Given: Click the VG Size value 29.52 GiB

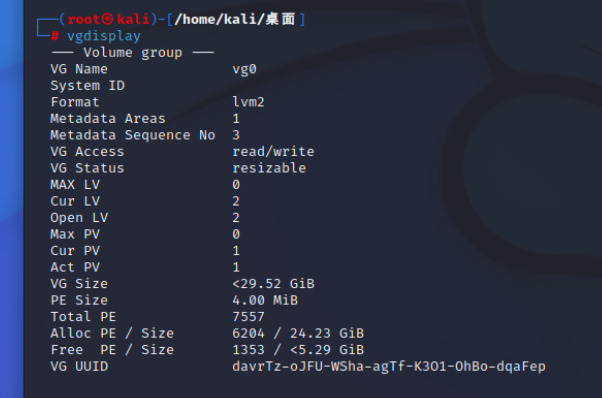Looking at the screenshot, I should pyautogui.click(x=273, y=284).
